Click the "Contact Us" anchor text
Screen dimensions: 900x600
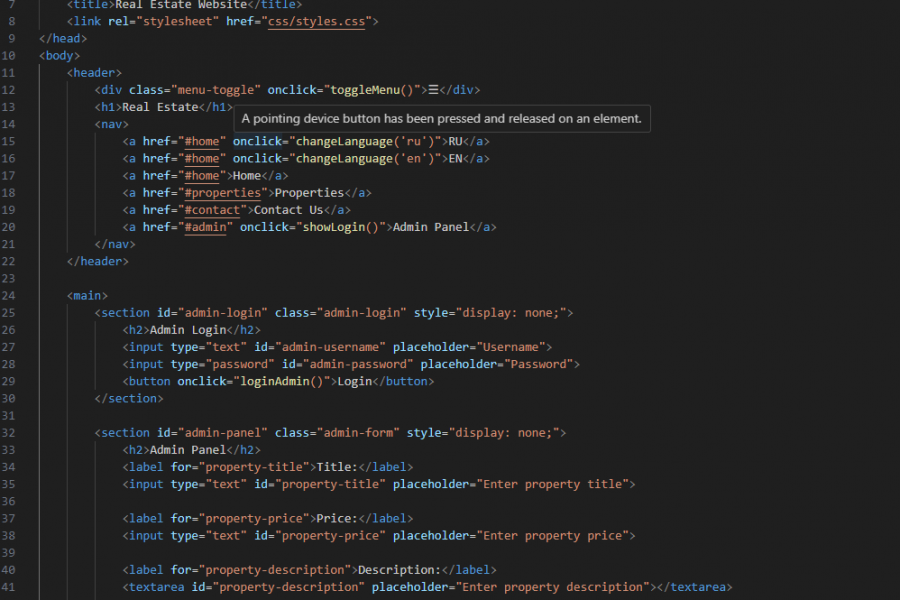tap(289, 210)
